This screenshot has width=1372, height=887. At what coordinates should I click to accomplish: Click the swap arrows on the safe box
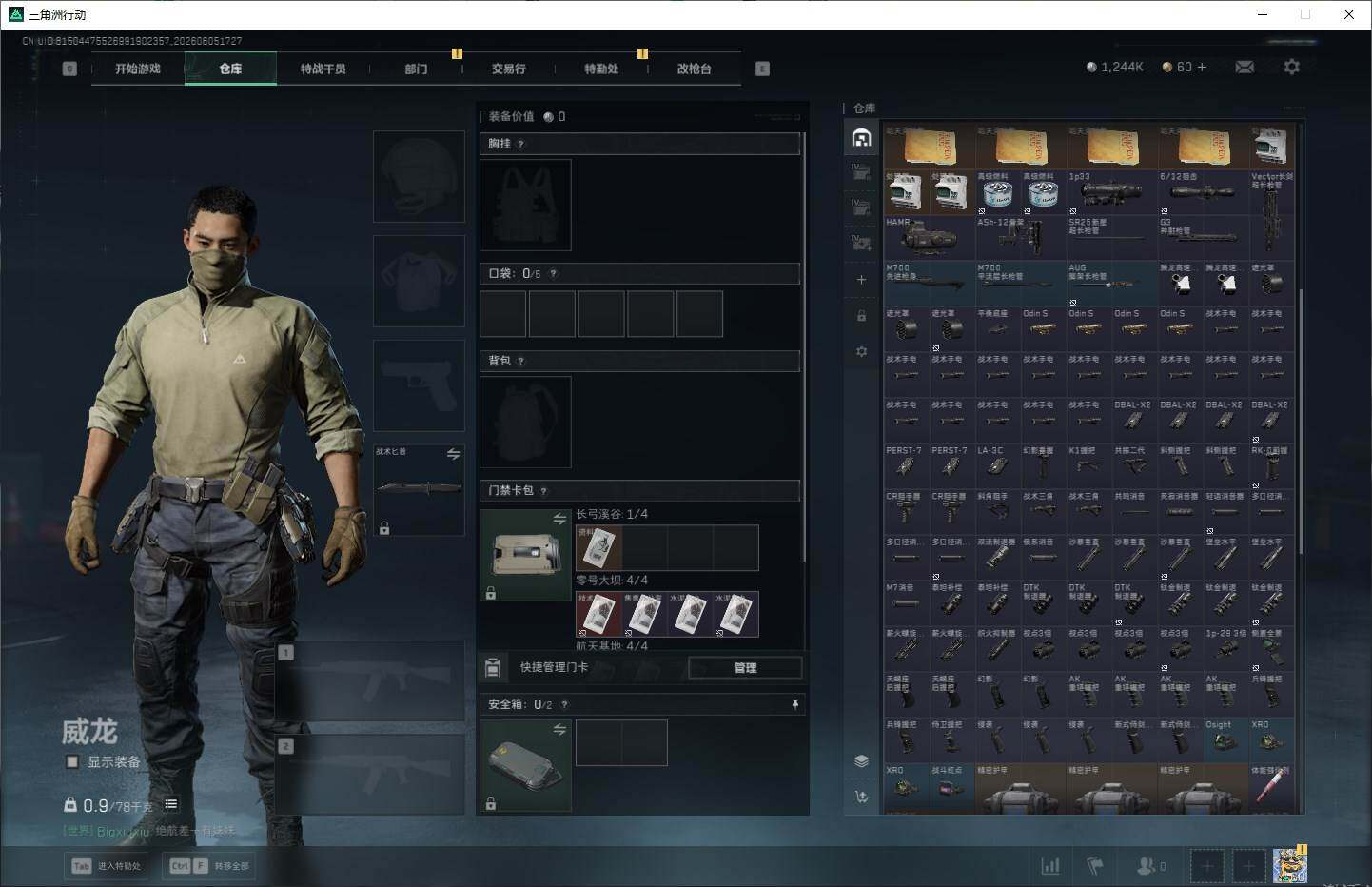pos(559,729)
